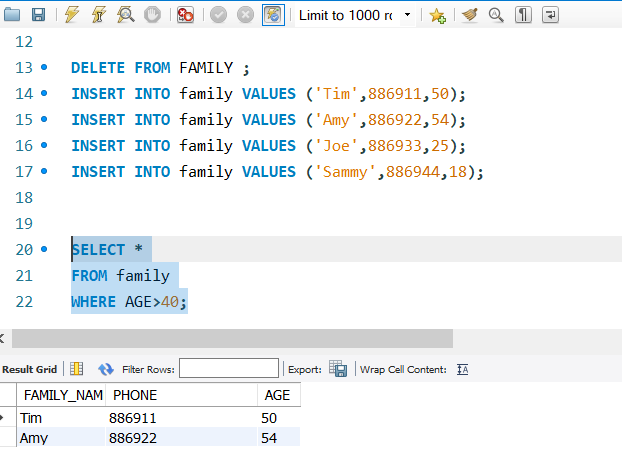Select PHONE column header
The height and width of the screenshot is (467, 622).
(182, 395)
